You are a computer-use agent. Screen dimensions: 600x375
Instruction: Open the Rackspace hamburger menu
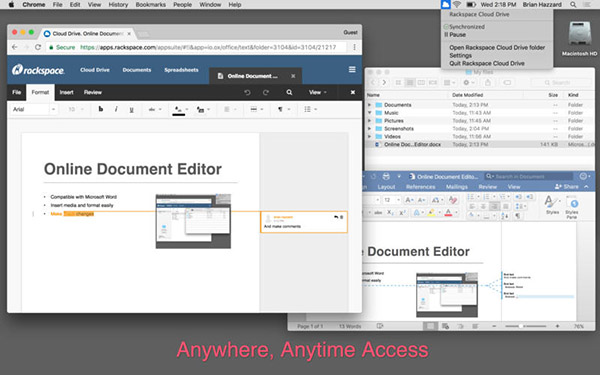(x=352, y=70)
